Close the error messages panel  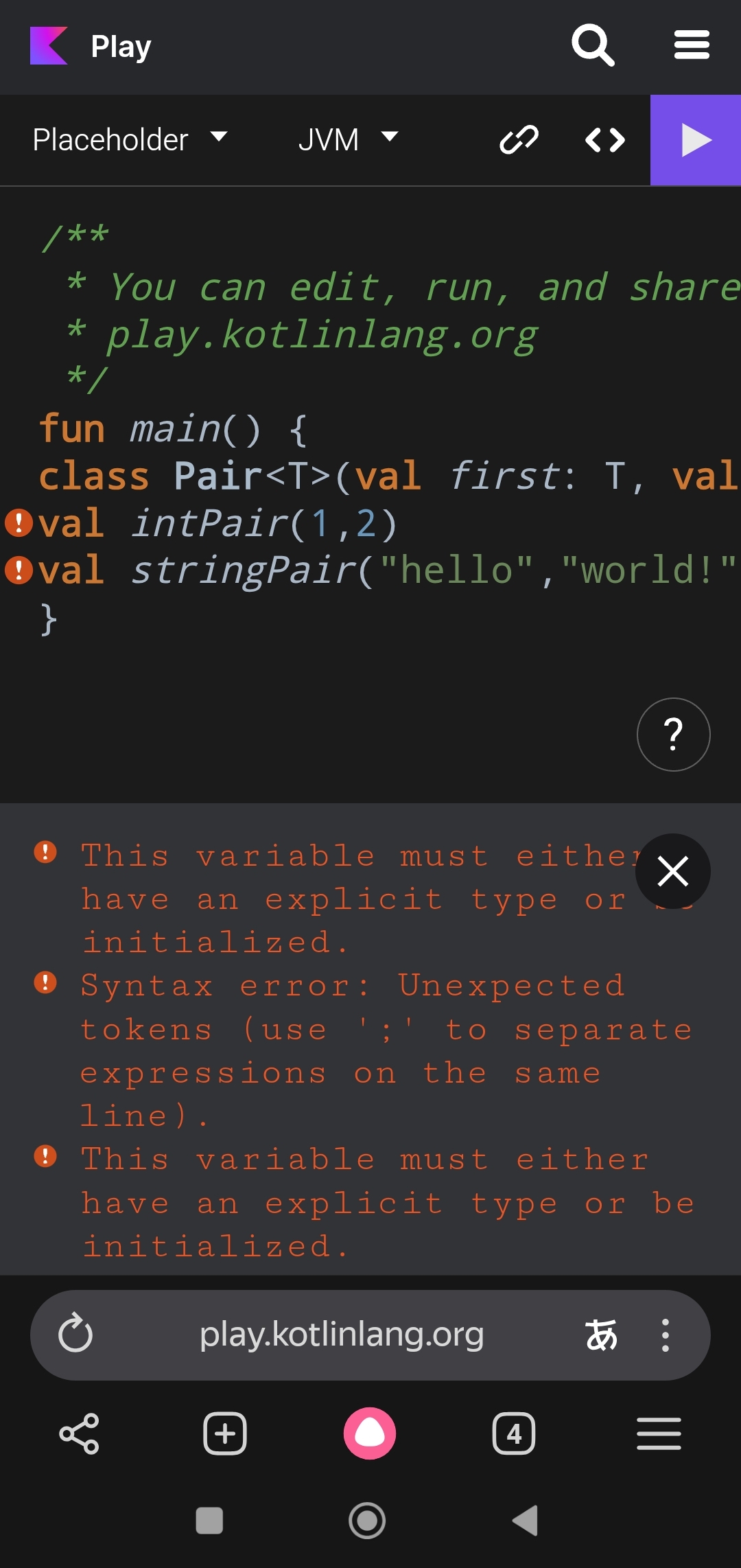pyautogui.click(x=673, y=871)
